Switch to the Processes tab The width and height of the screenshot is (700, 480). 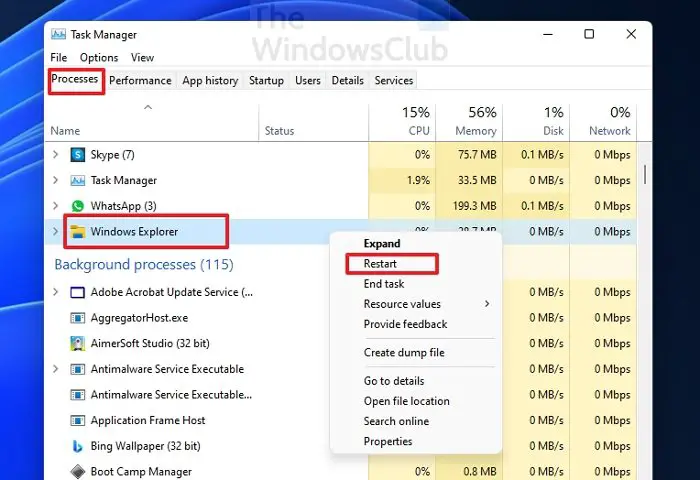tap(75, 79)
